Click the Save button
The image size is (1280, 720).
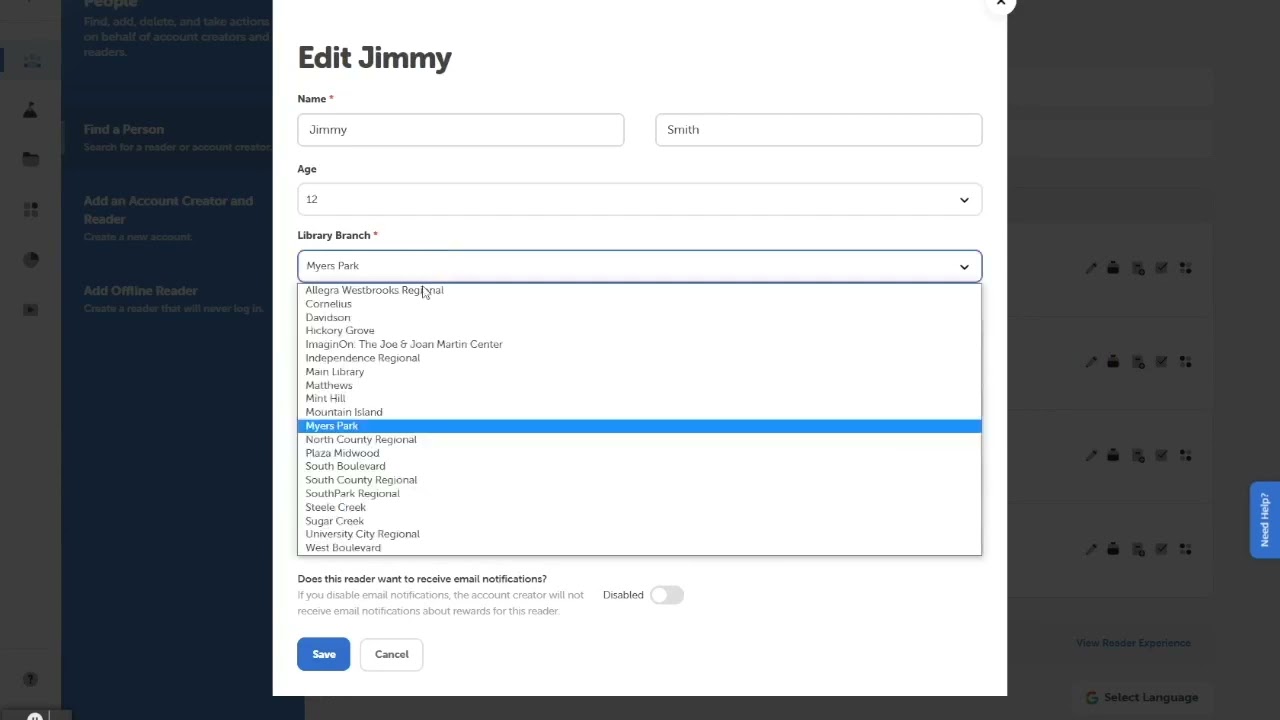pos(323,654)
